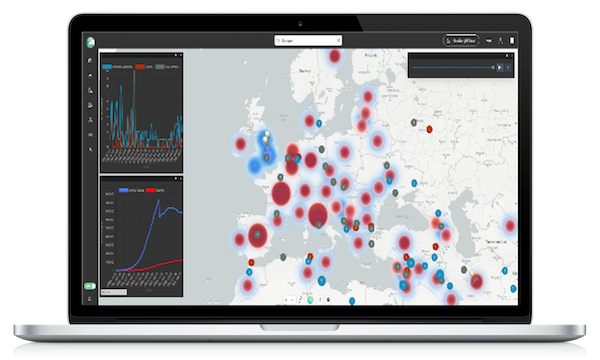This screenshot has height=360, width=600.
Task: Open the document-style sidebar icon
Action: click(90, 105)
